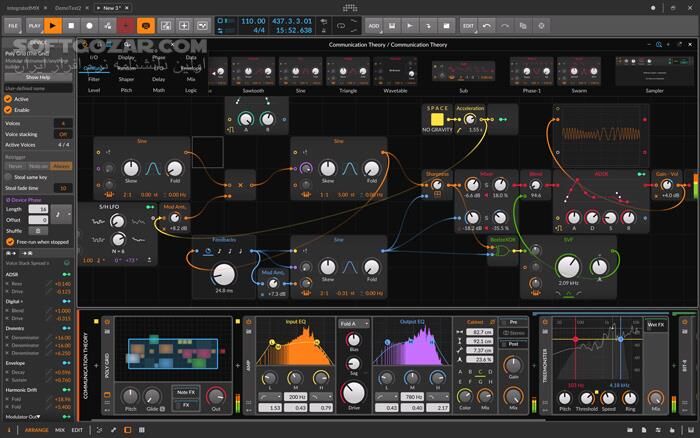
Task: Click the 4/4 time signature field
Action: click(259, 30)
